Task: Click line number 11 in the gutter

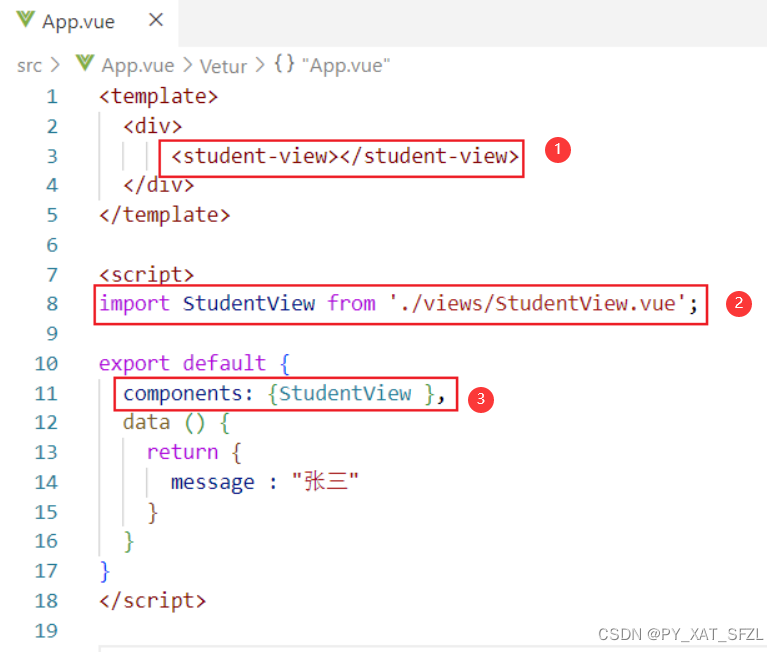Action: 46,394
